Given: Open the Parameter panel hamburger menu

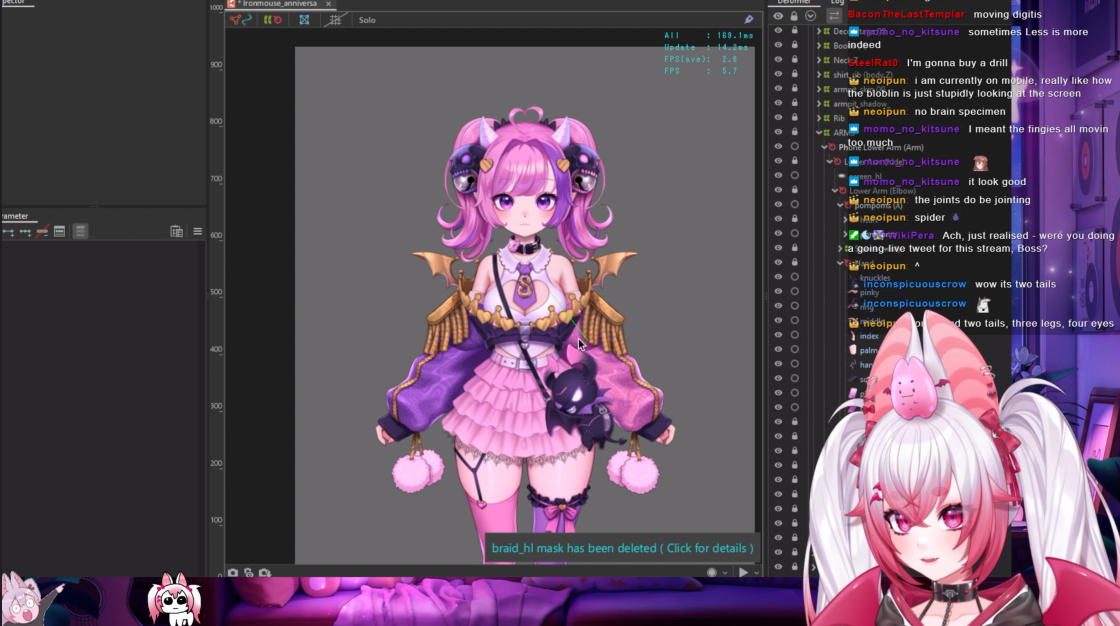Looking at the screenshot, I should 197,232.
